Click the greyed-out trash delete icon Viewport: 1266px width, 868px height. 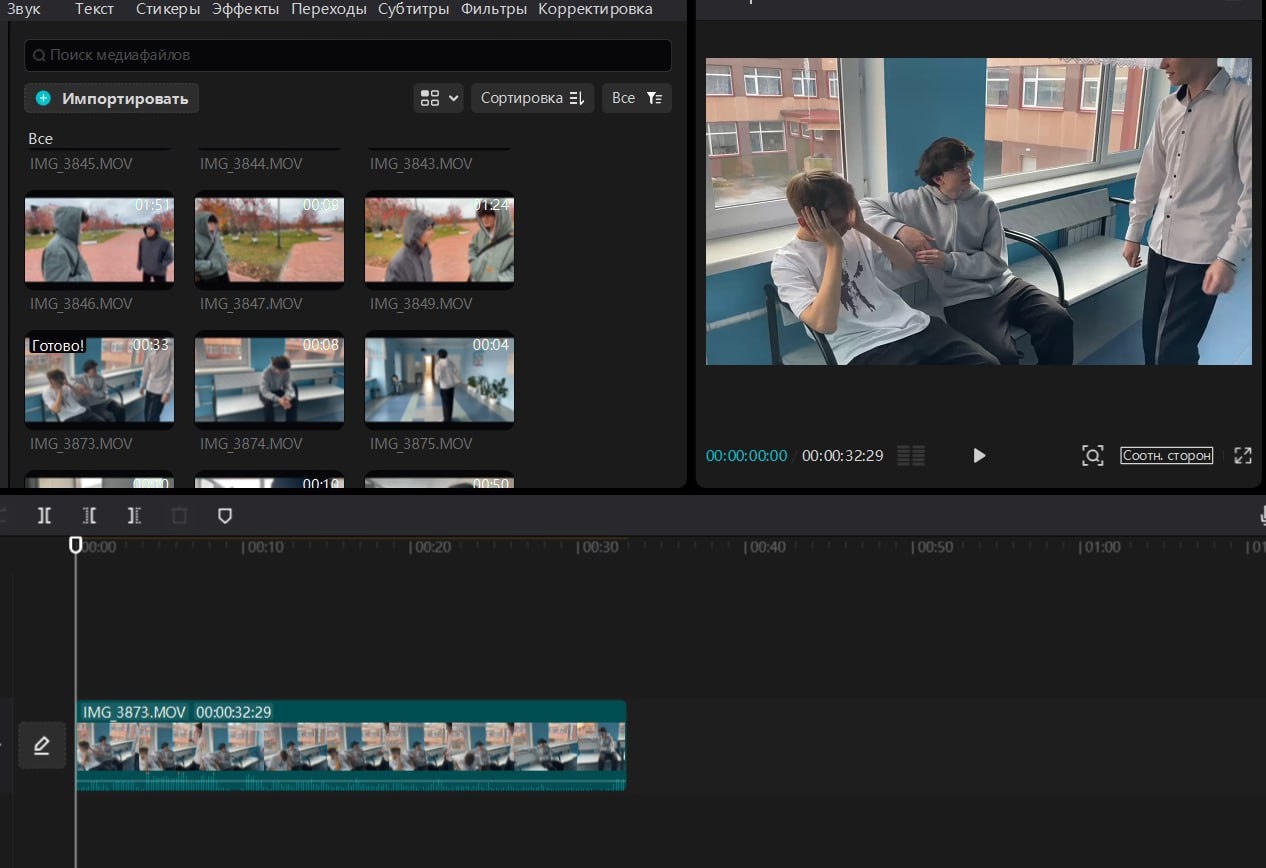(x=179, y=516)
